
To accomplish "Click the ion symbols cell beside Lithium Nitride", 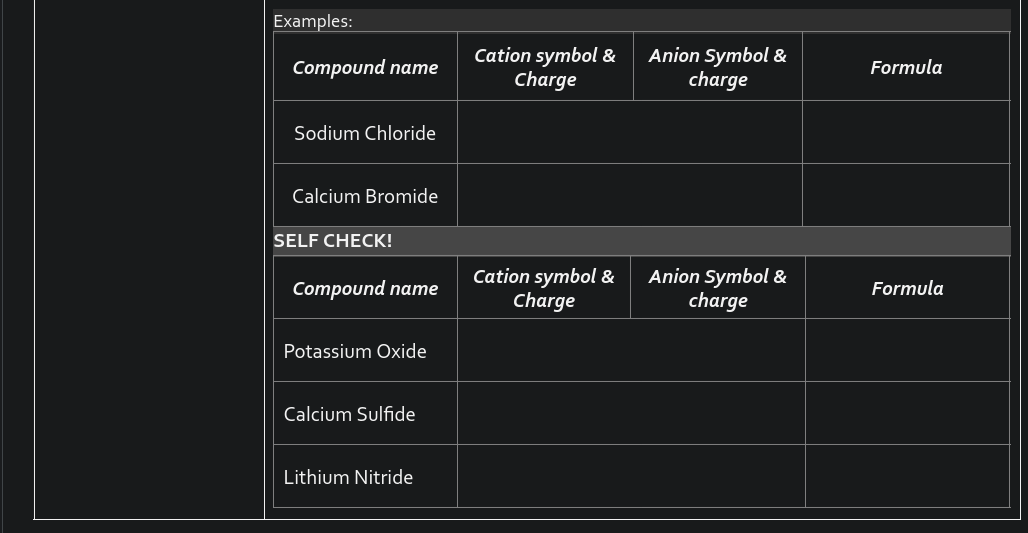I will 631,476.
